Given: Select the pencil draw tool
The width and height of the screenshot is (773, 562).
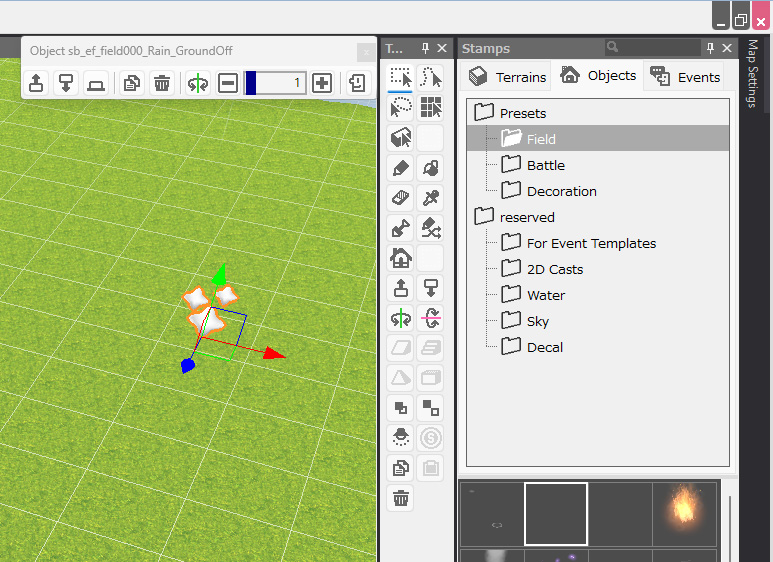Looking at the screenshot, I should 400,168.
